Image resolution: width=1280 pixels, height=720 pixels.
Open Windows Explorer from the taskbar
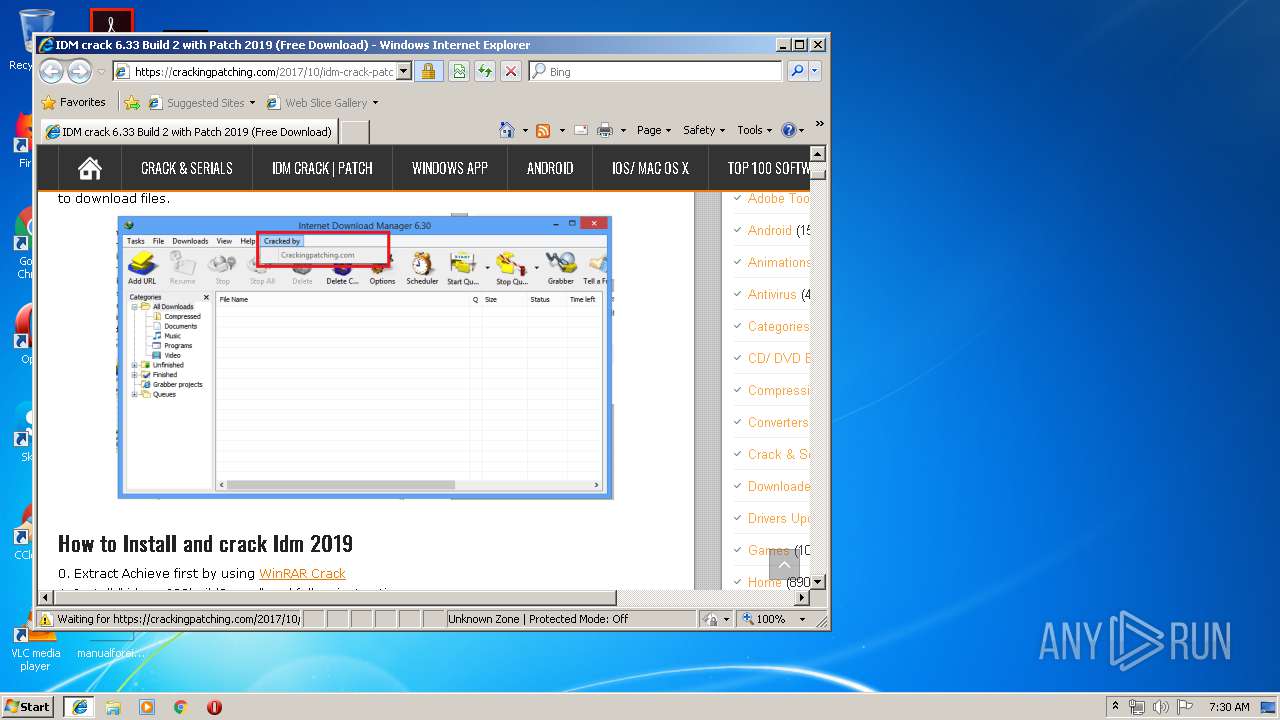point(113,707)
